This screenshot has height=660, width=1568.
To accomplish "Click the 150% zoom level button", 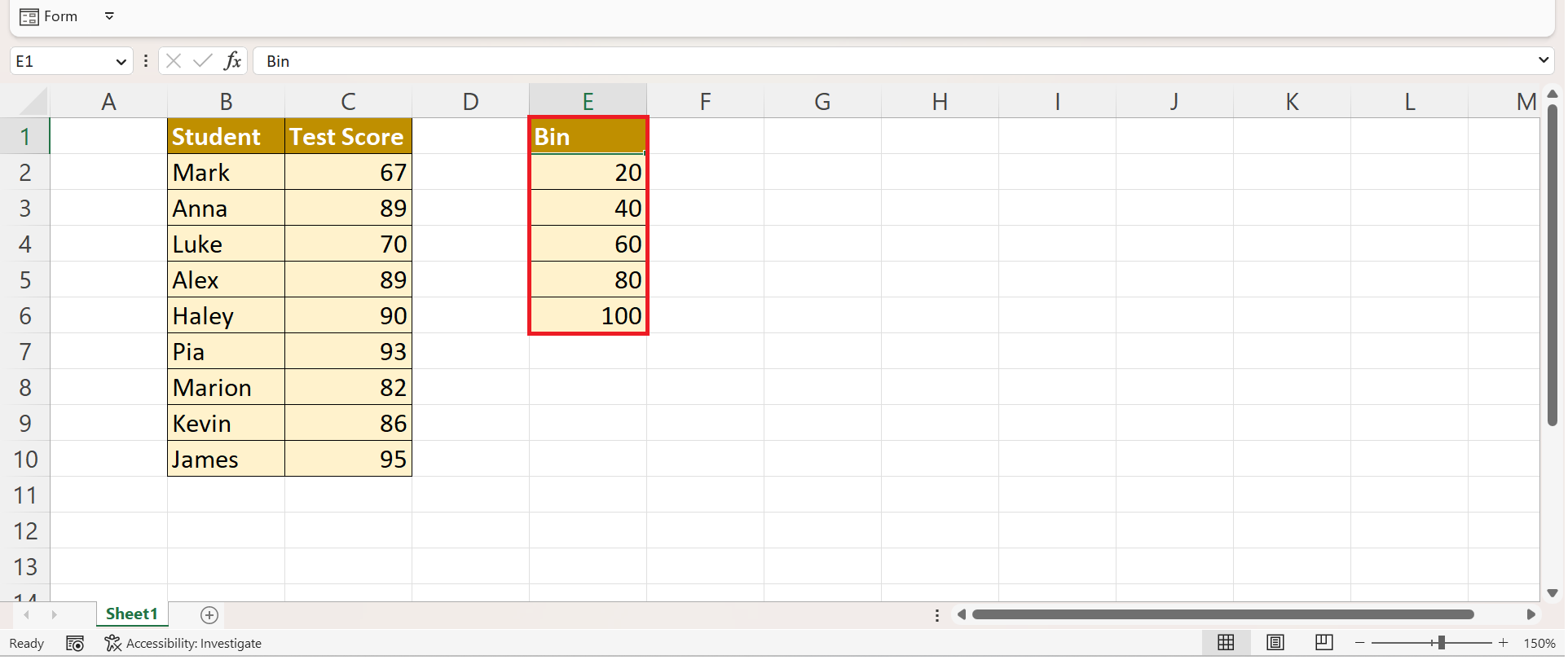I will pyautogui.click(x=1539, y=643).
